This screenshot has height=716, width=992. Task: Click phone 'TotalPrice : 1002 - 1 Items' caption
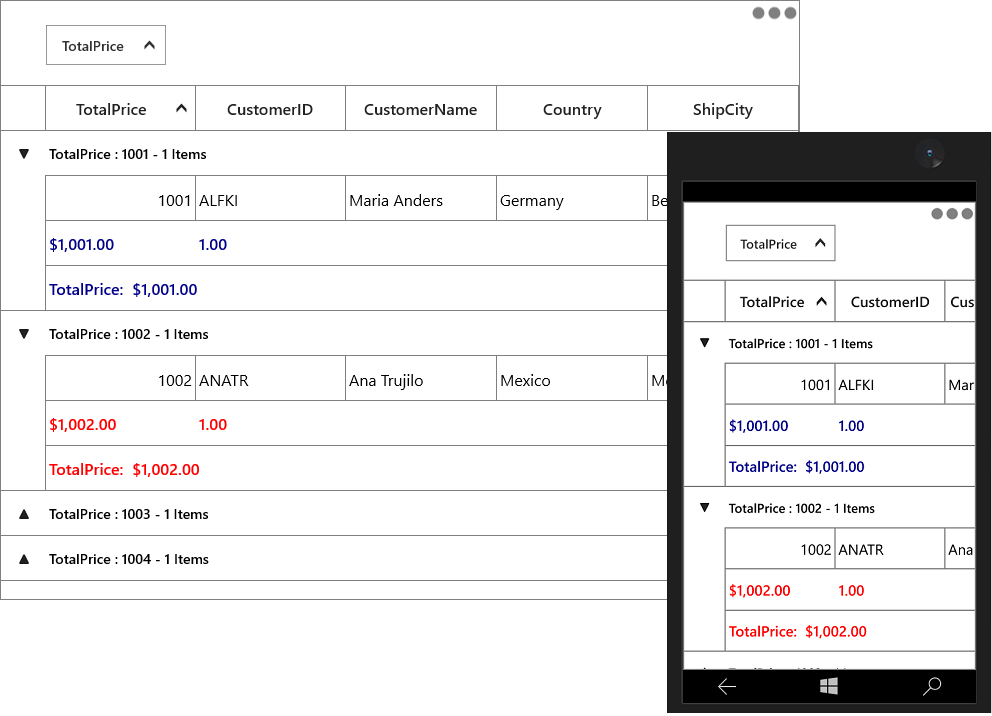(802, 509)
